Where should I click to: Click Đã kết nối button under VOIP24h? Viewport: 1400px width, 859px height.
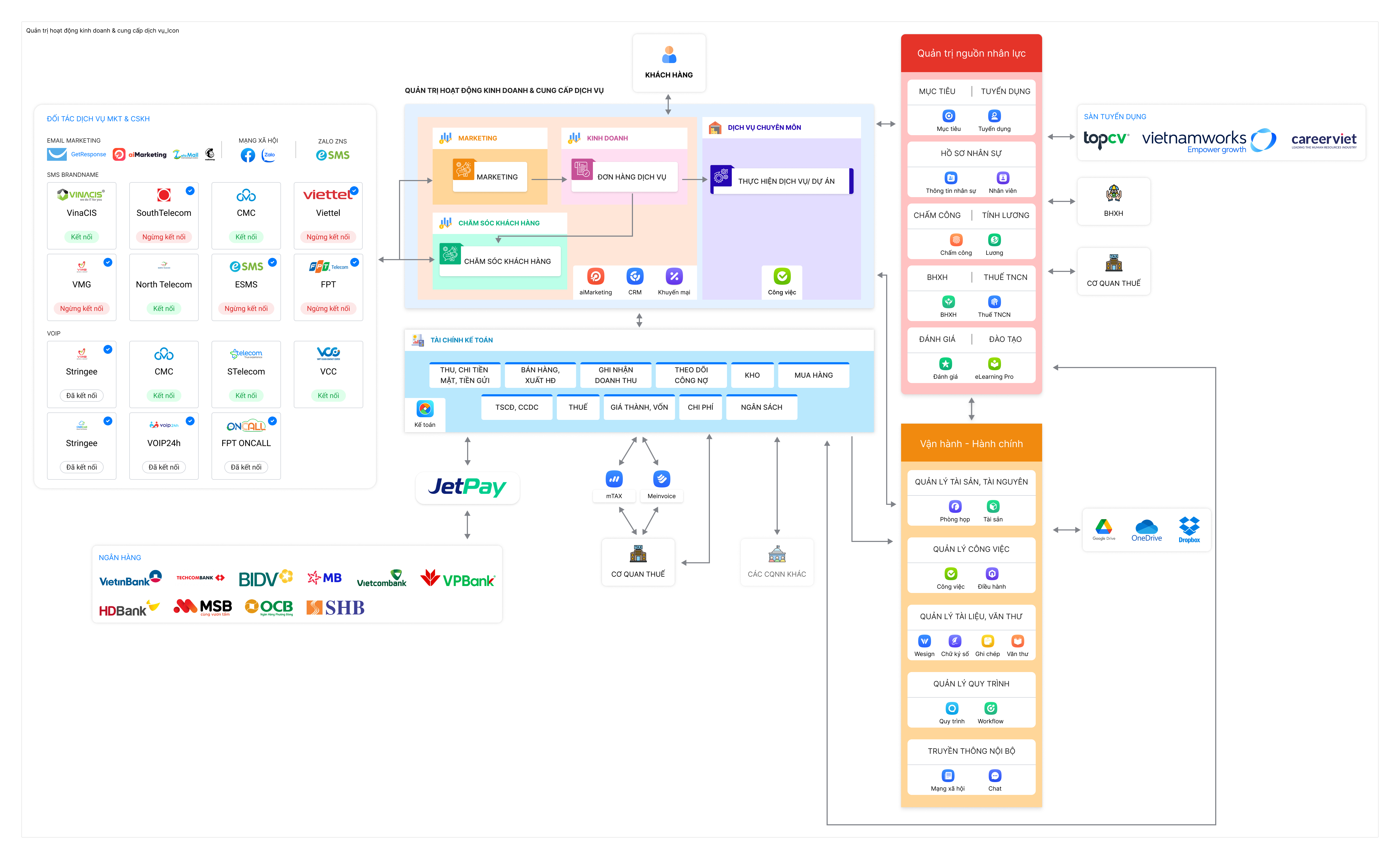coord(164,467)
